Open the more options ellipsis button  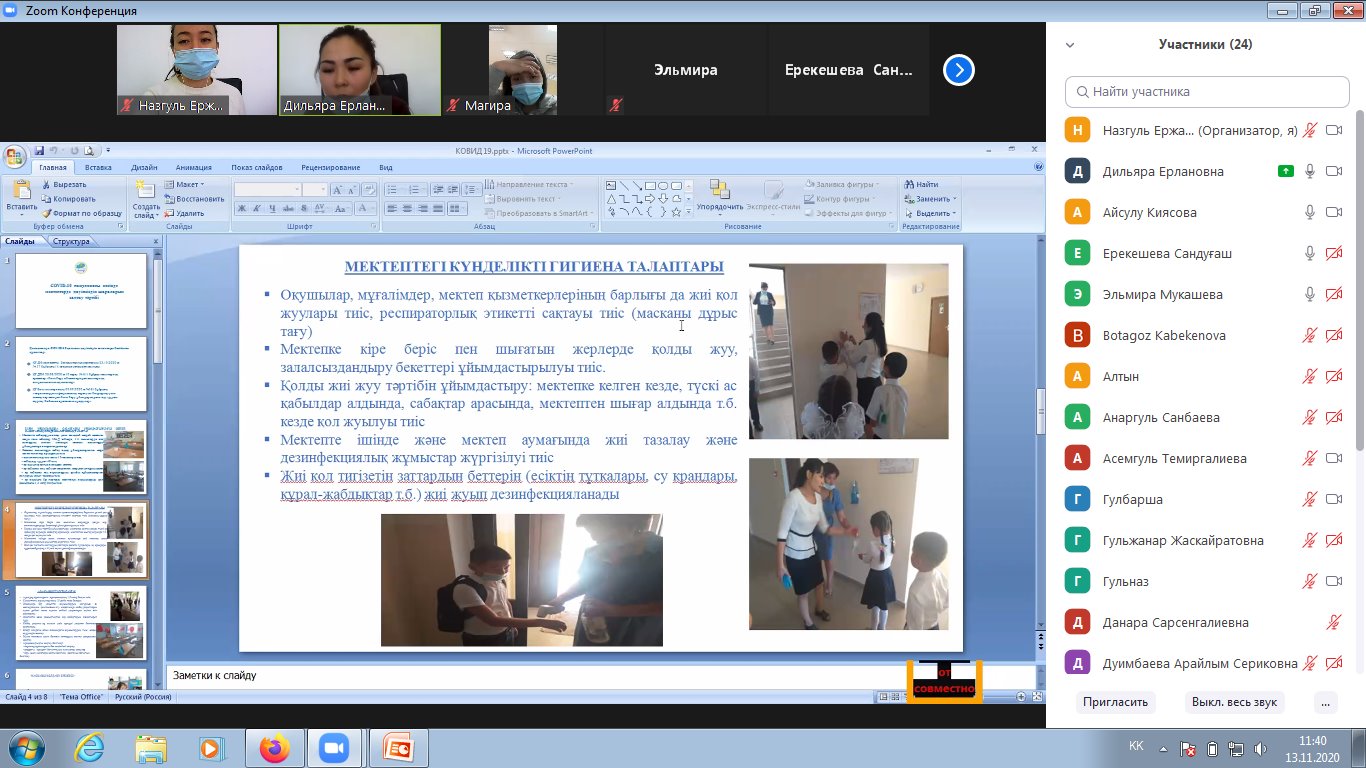coord(1326,702)
